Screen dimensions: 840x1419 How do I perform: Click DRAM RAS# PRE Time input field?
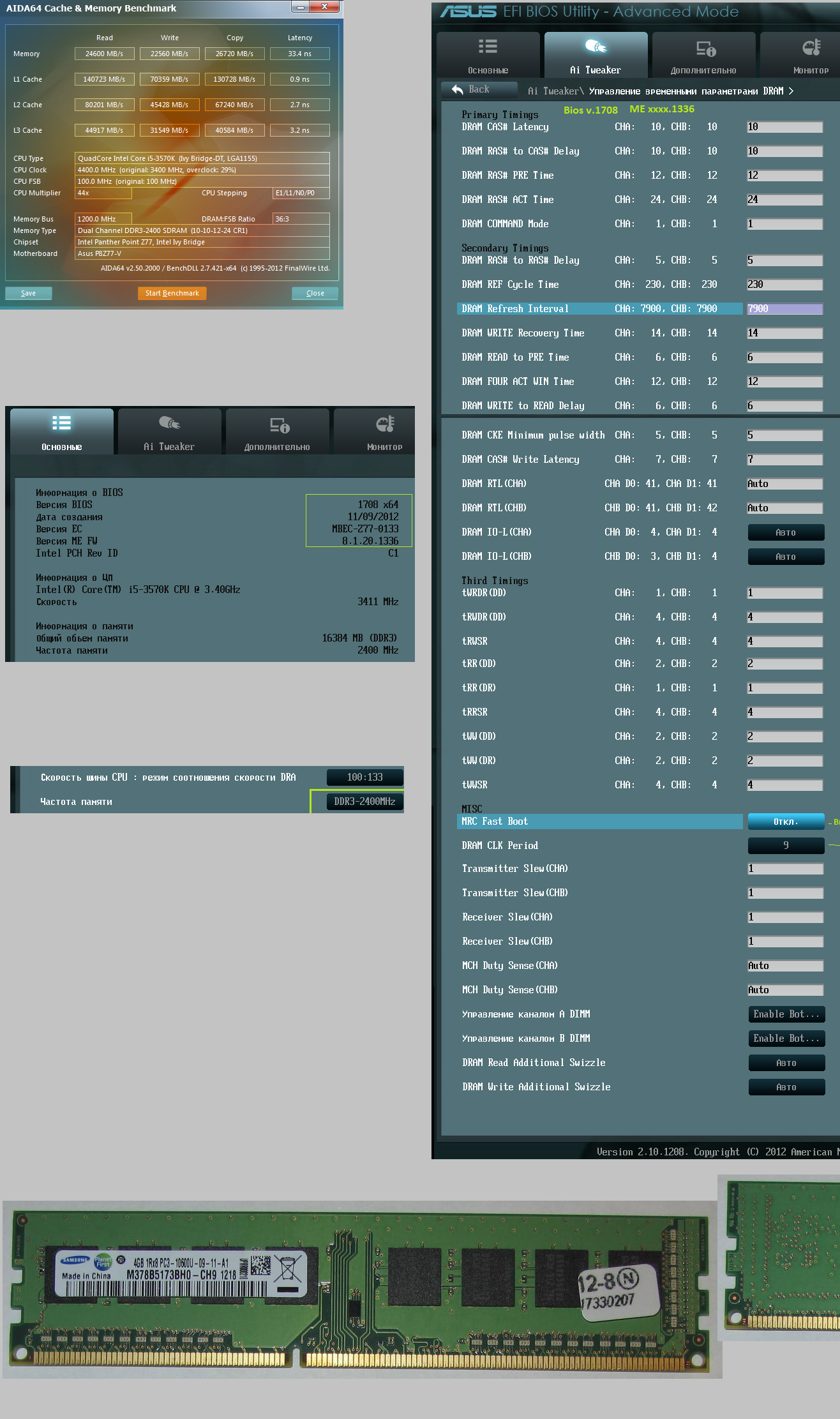(x=785, y=176)
